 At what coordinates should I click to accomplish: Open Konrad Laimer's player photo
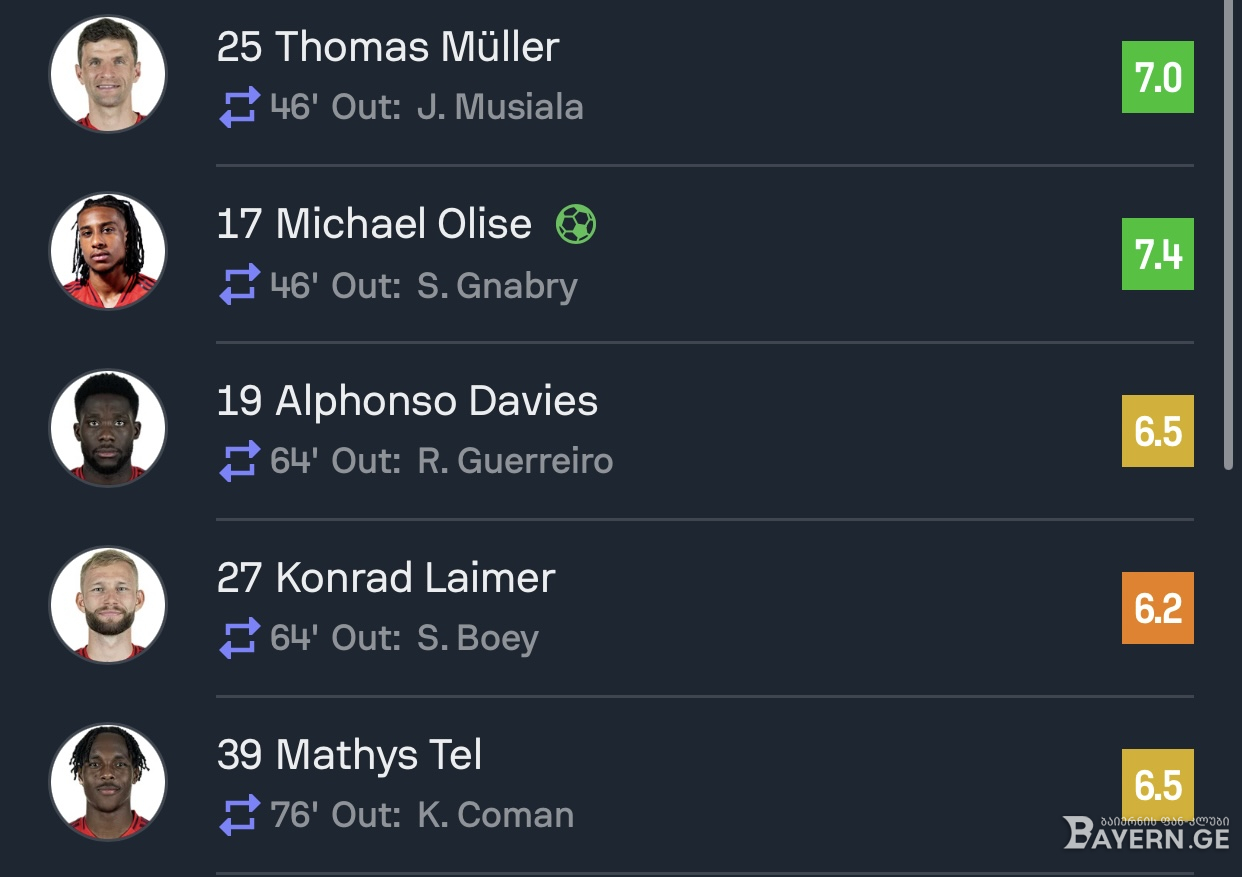[x=108, y=605]
